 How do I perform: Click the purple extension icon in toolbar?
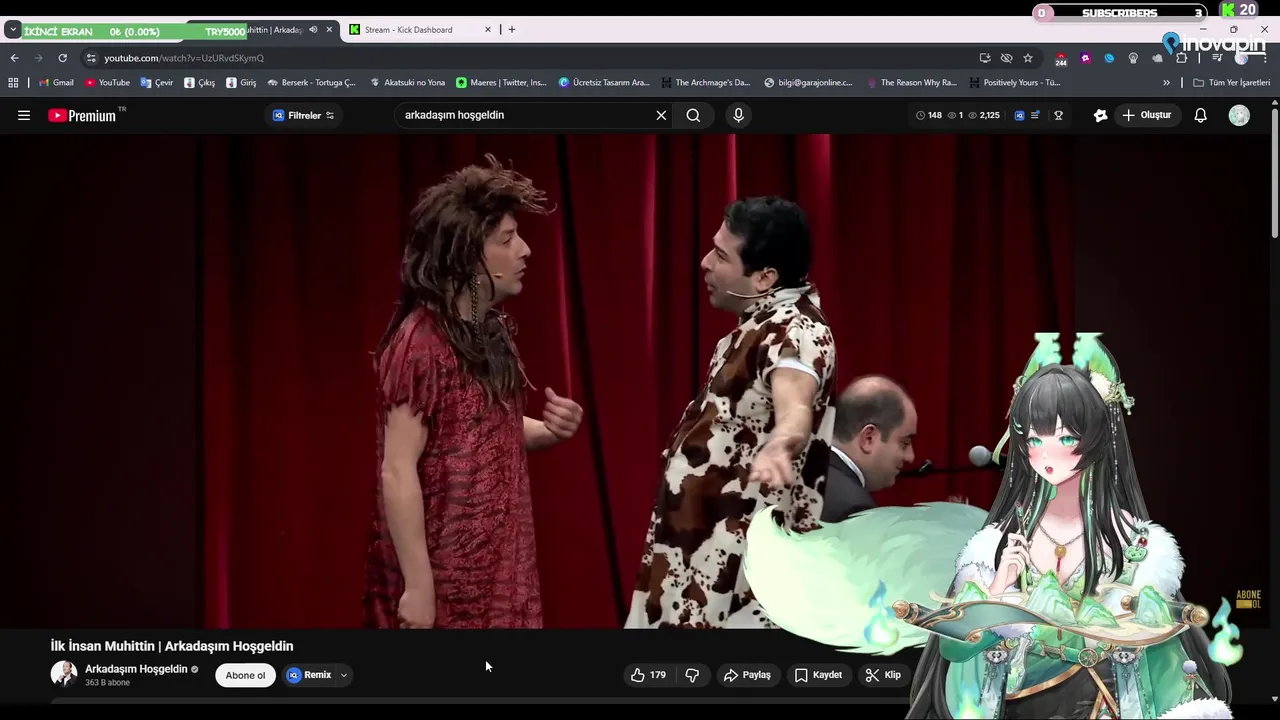coord(1085,58)
